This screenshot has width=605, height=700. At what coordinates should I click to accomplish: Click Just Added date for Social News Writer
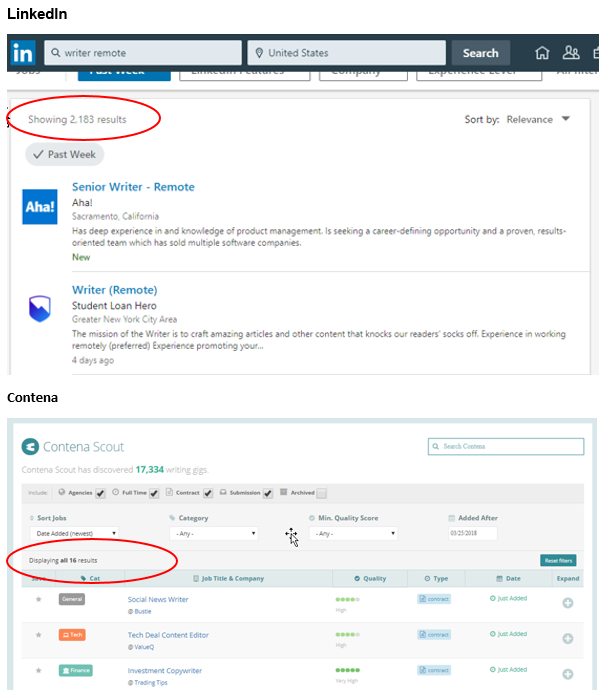509,598
